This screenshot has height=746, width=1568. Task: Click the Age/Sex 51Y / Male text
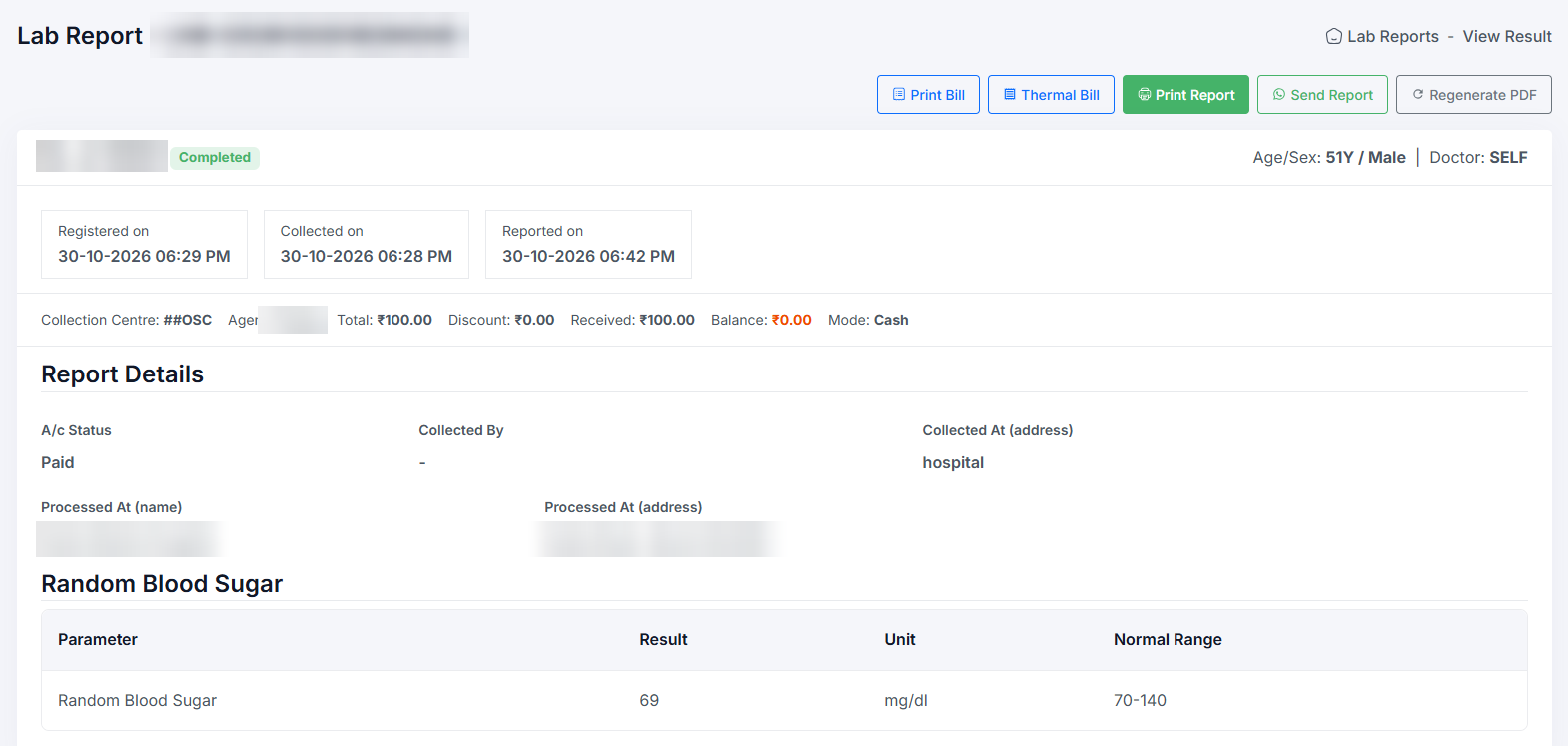tap(1329, 157)
